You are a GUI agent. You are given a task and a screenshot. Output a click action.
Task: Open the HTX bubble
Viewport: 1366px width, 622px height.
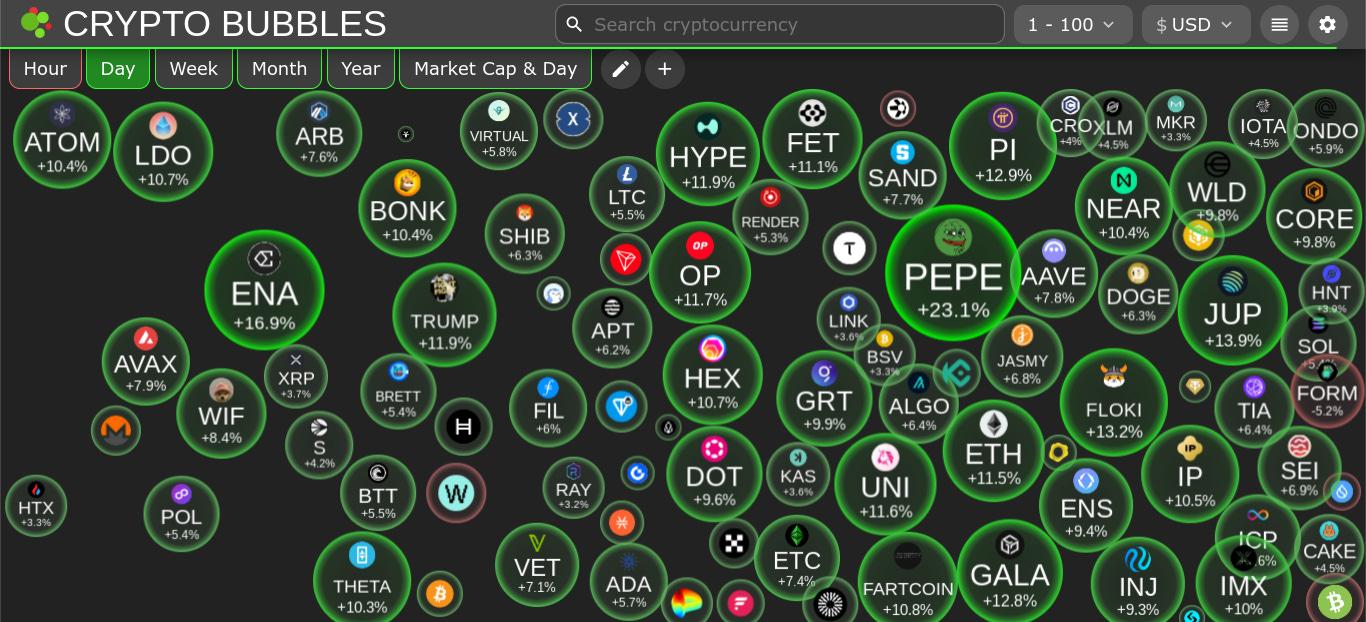pos(36,506)
